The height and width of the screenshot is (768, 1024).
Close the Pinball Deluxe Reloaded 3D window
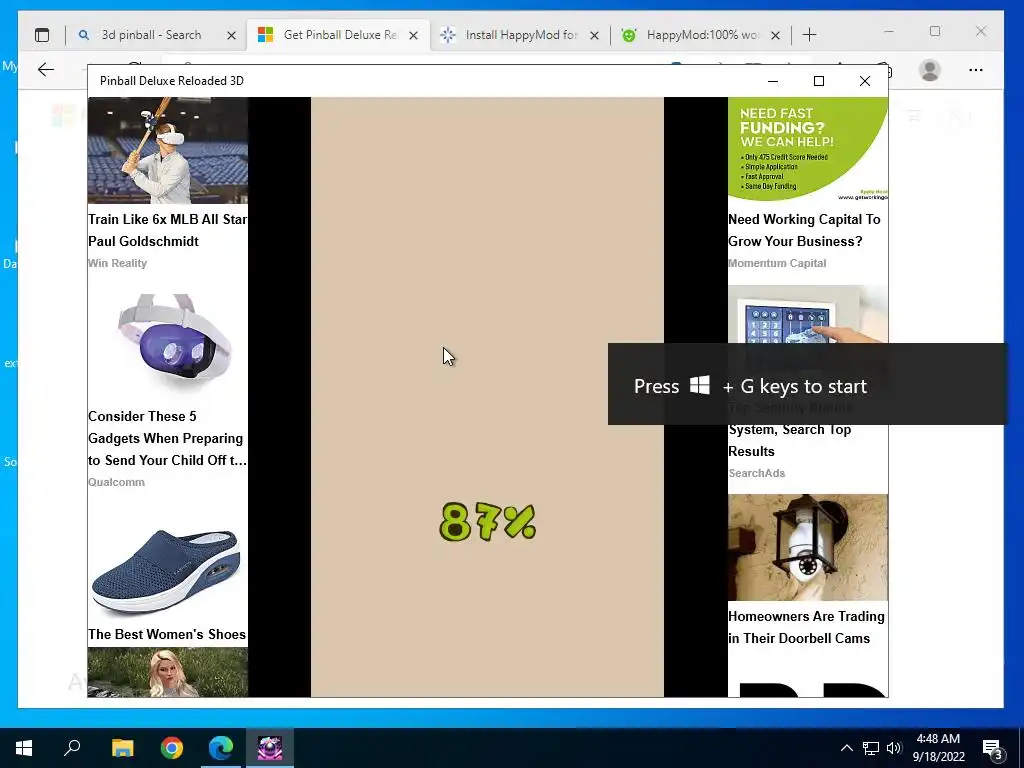[x=865, y=81]
